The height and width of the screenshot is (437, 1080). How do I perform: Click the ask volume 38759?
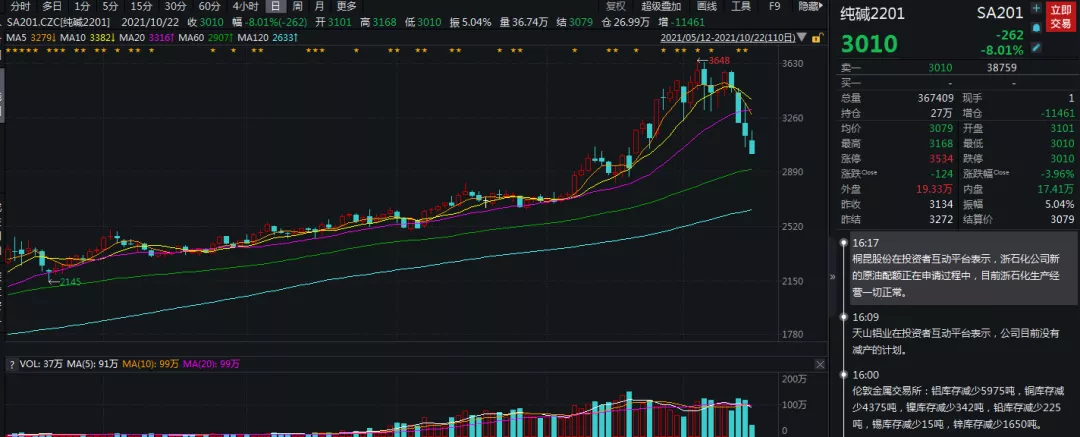[x=1001, y=68]
